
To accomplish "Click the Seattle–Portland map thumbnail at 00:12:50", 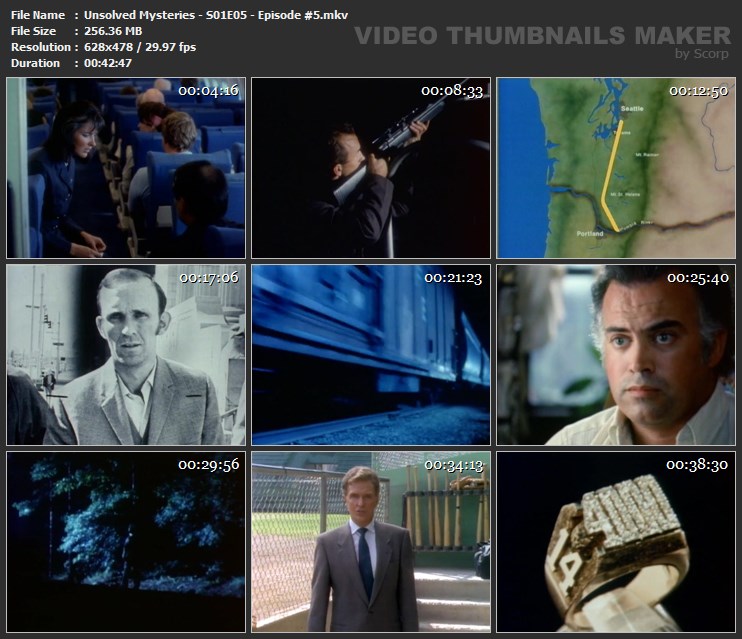I will (616, 168).
